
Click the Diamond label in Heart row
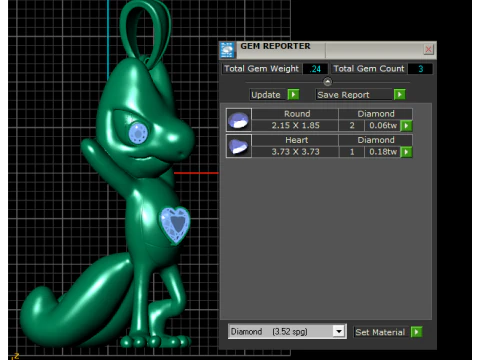click(x=376, y=140)
